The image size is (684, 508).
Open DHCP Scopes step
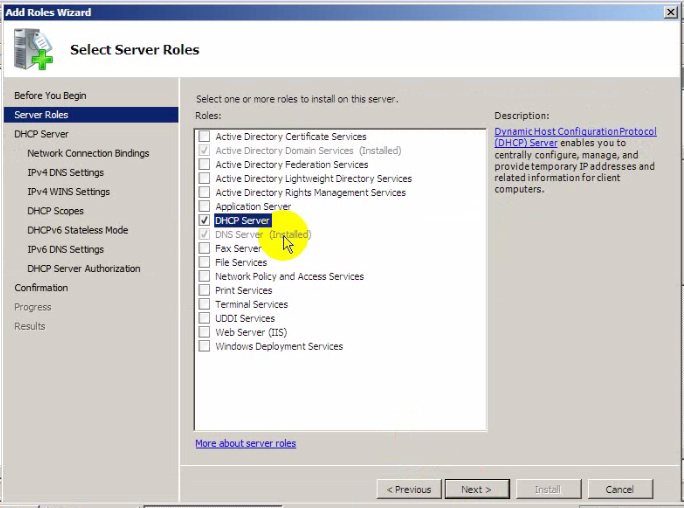click(x=55, y=211)
